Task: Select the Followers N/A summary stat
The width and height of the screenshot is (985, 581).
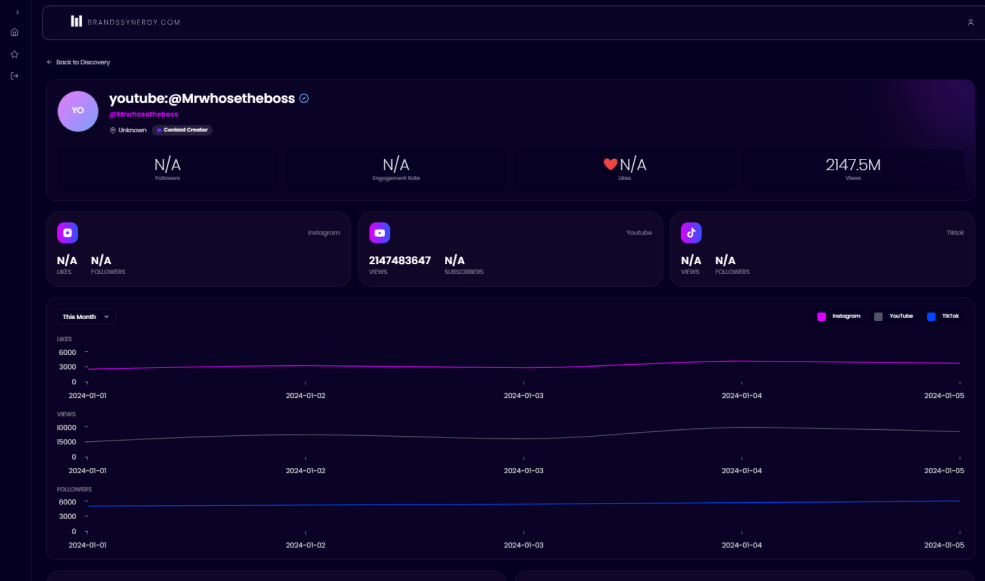Action: (x=168, y=168)
